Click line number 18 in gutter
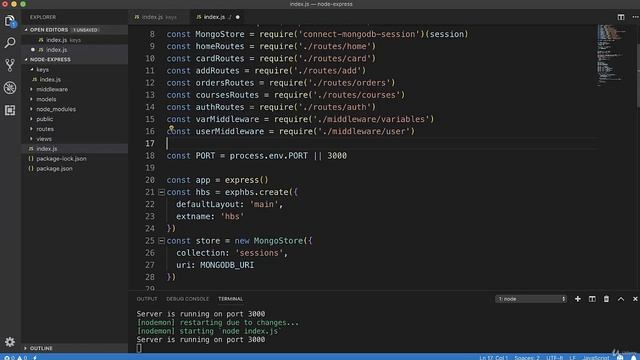Viewport: 640px width, 360px height. (150, 156)
